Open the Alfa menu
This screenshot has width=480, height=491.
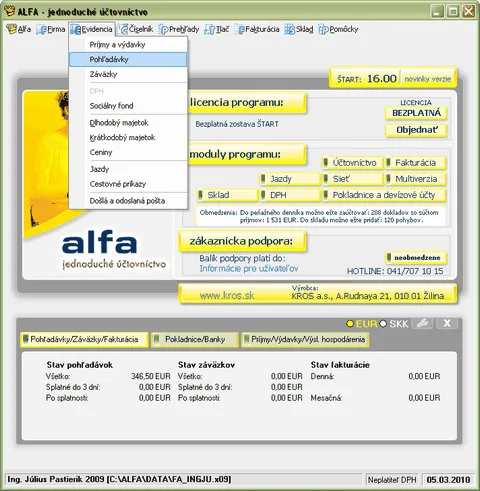[x=19, y=29]
